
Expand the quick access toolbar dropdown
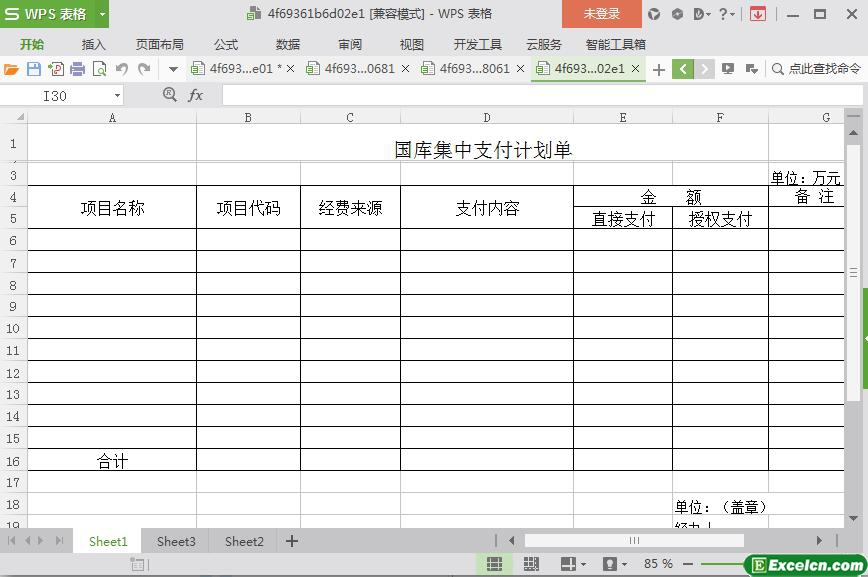click(172, 69)
